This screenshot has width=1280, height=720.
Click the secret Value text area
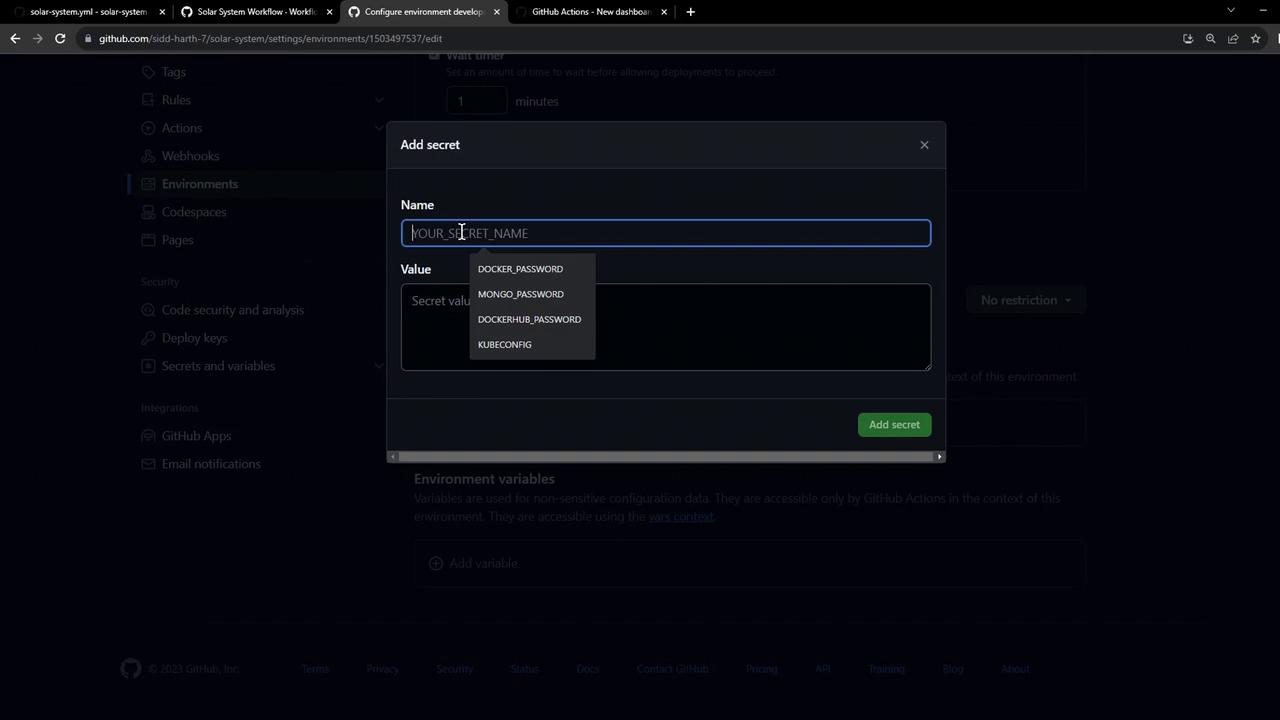[x=666, y=327]
